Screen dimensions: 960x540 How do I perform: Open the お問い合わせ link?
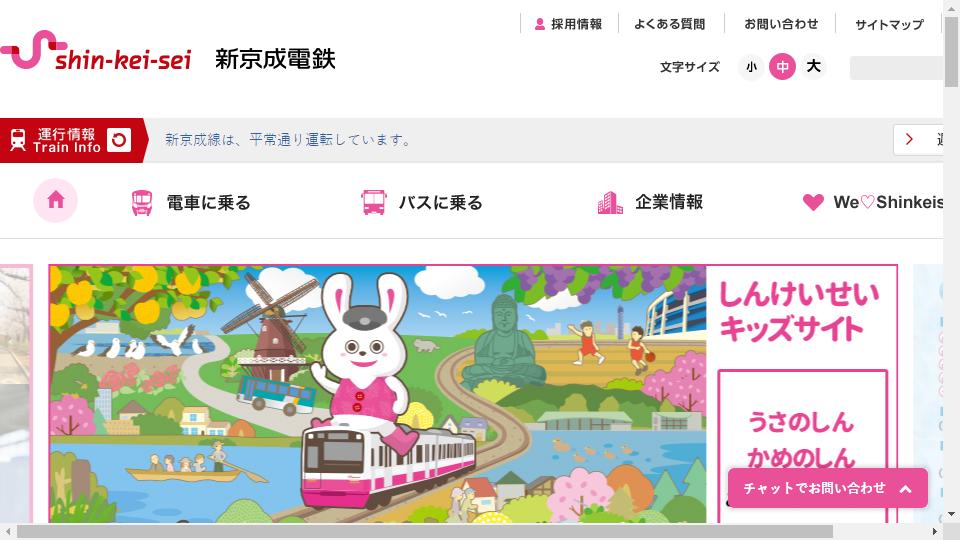pos(781,24)
